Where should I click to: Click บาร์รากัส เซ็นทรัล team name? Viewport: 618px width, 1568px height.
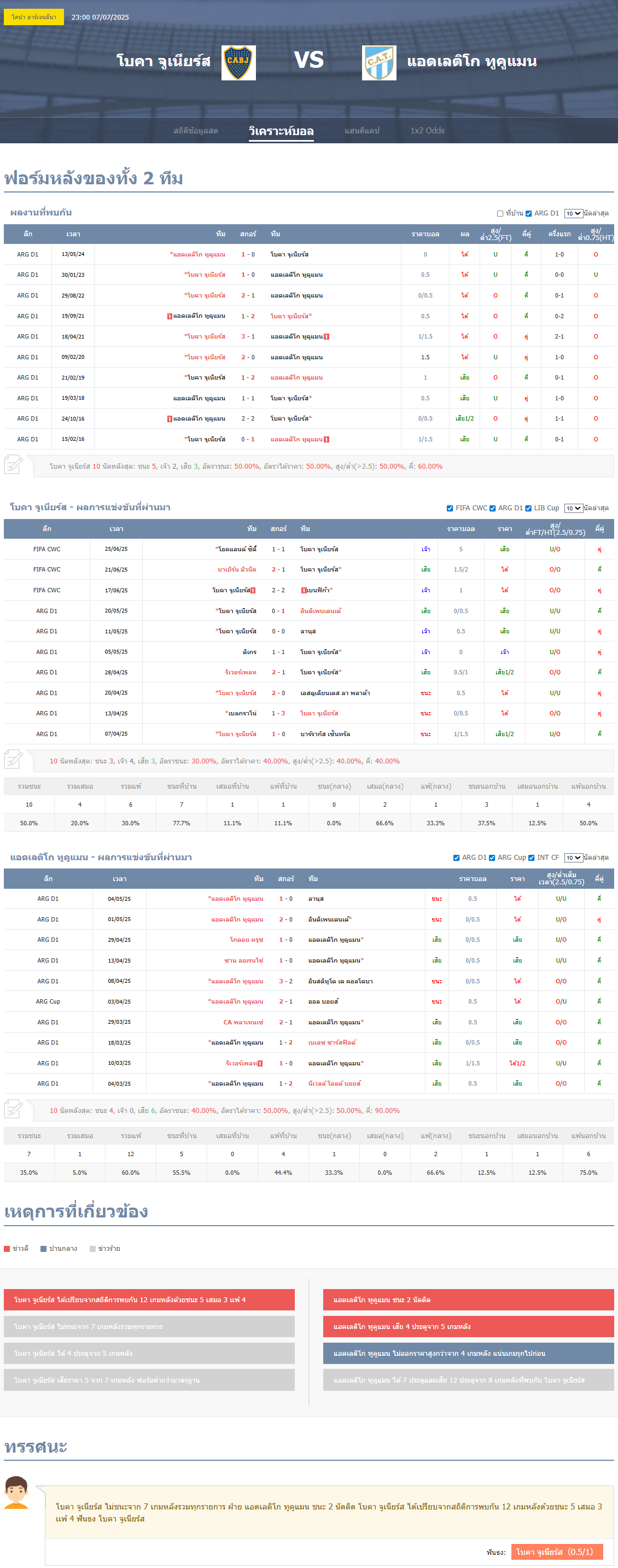[325, 734]
